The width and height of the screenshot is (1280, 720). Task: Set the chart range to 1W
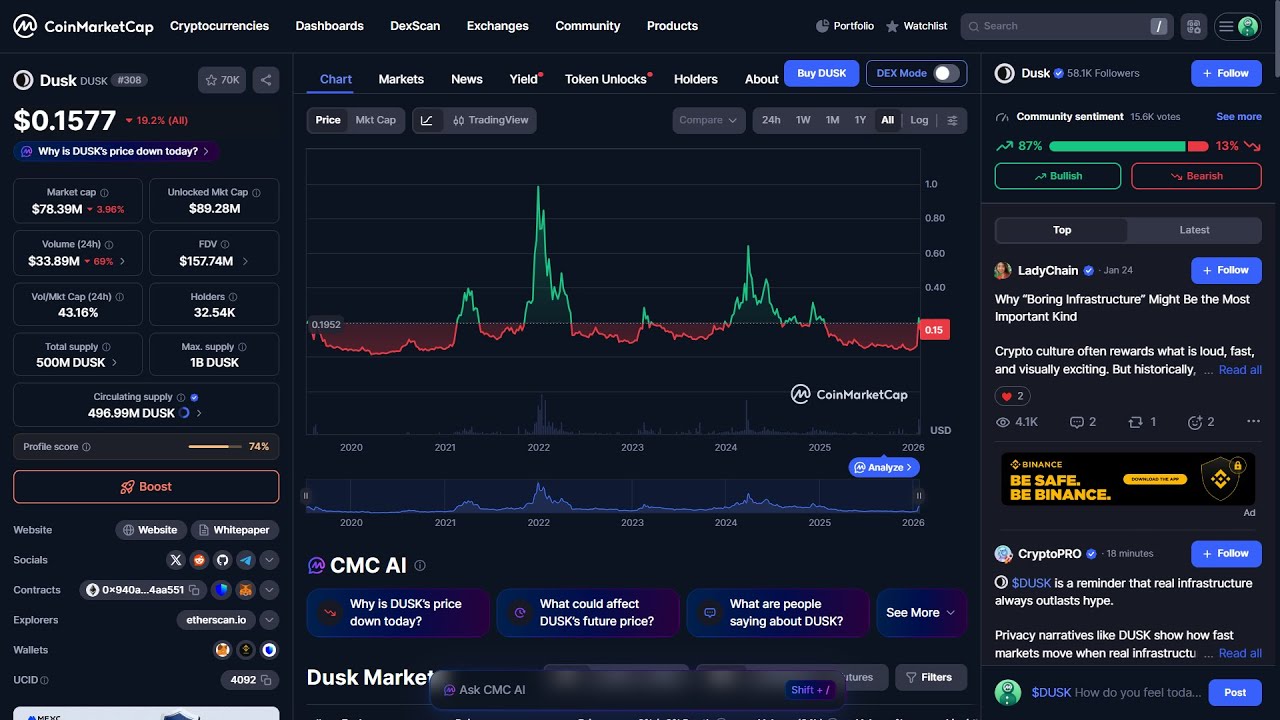803,120
